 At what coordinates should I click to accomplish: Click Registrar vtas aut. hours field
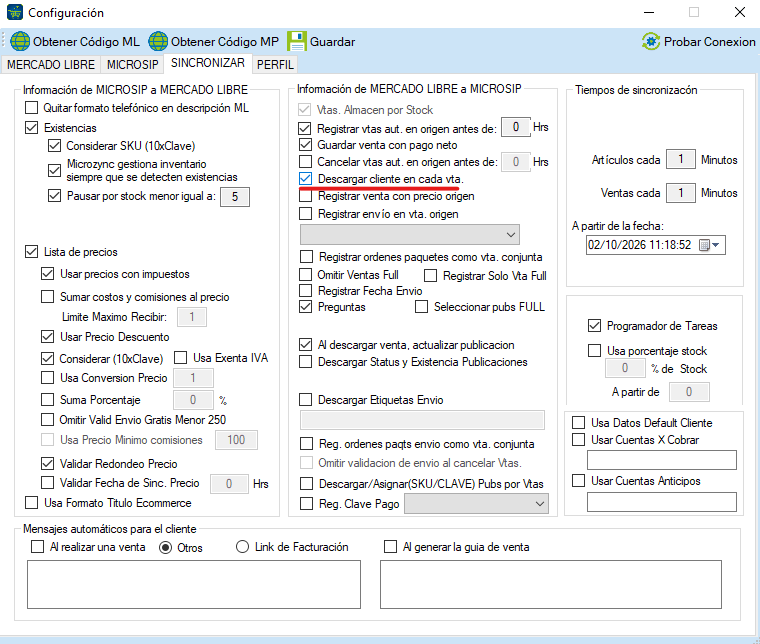(515, 127)
